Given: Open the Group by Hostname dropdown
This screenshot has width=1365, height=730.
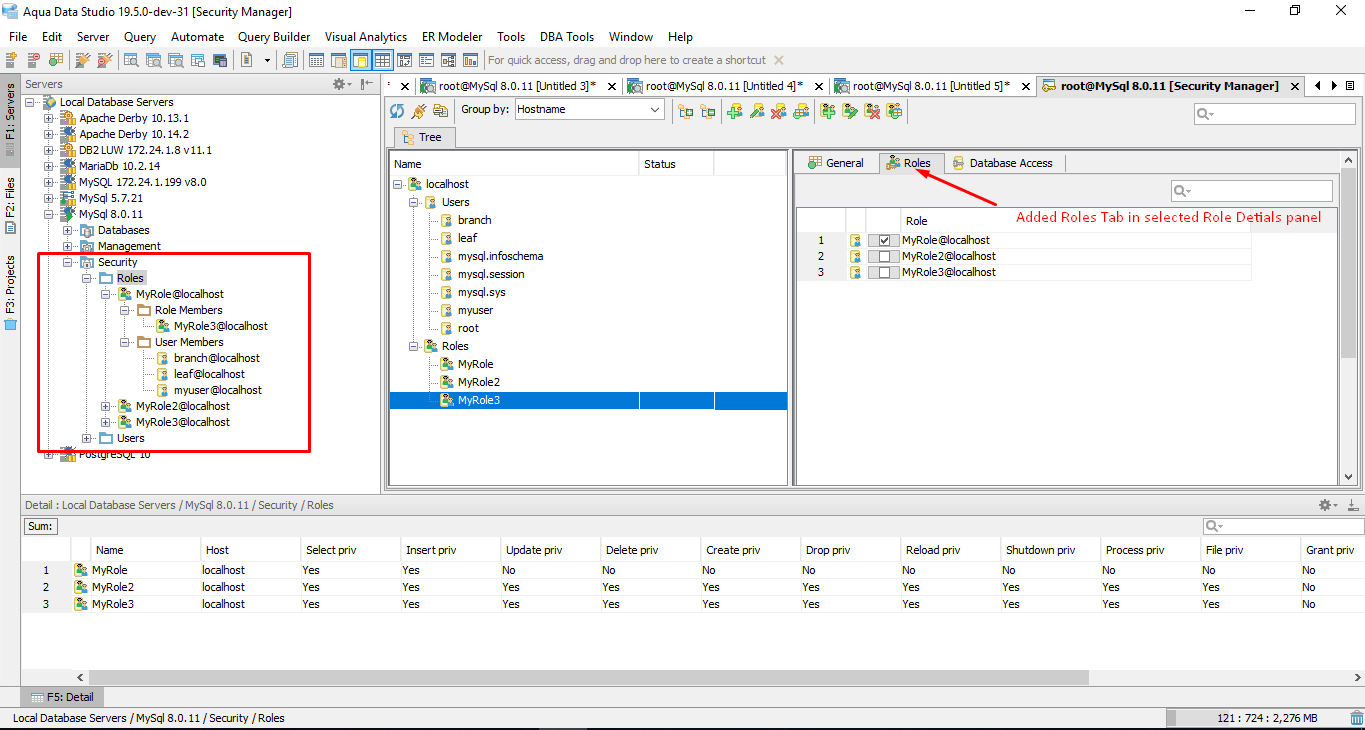Looking at the screenshot, I should [589, 110].
